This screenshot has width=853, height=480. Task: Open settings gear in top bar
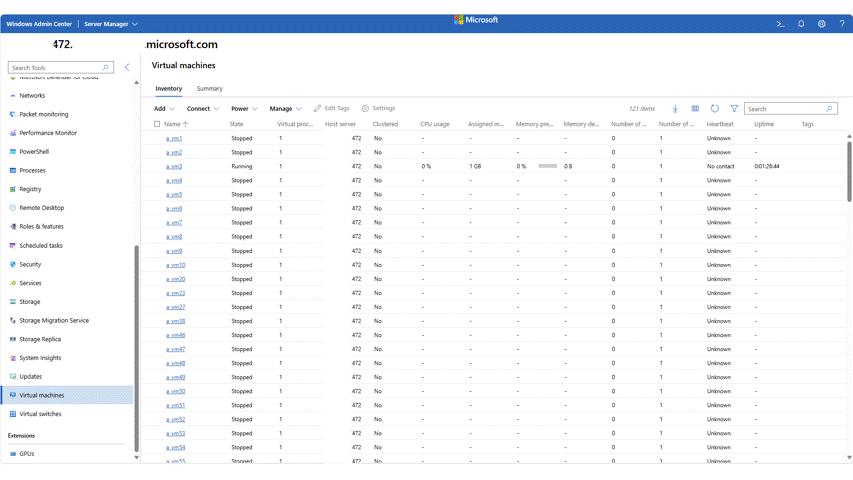pos(821,24)
